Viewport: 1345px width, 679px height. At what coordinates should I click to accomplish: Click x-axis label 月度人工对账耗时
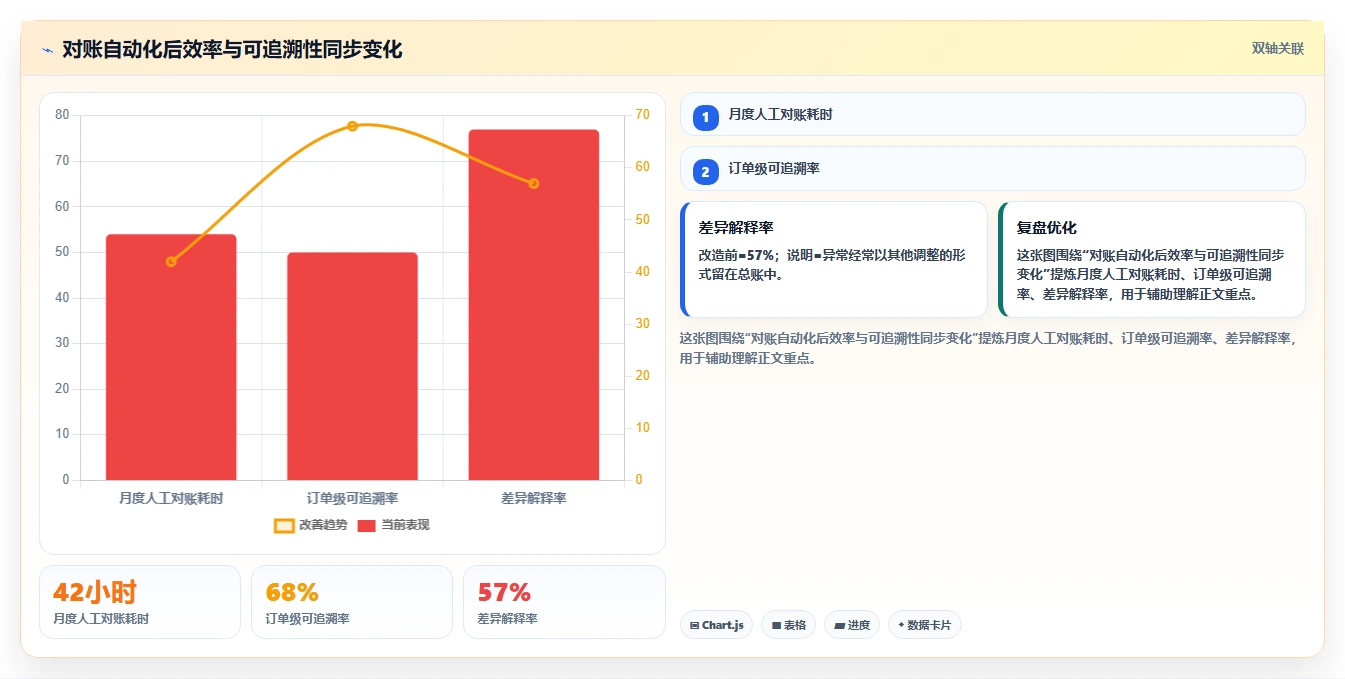coord(171,498)
